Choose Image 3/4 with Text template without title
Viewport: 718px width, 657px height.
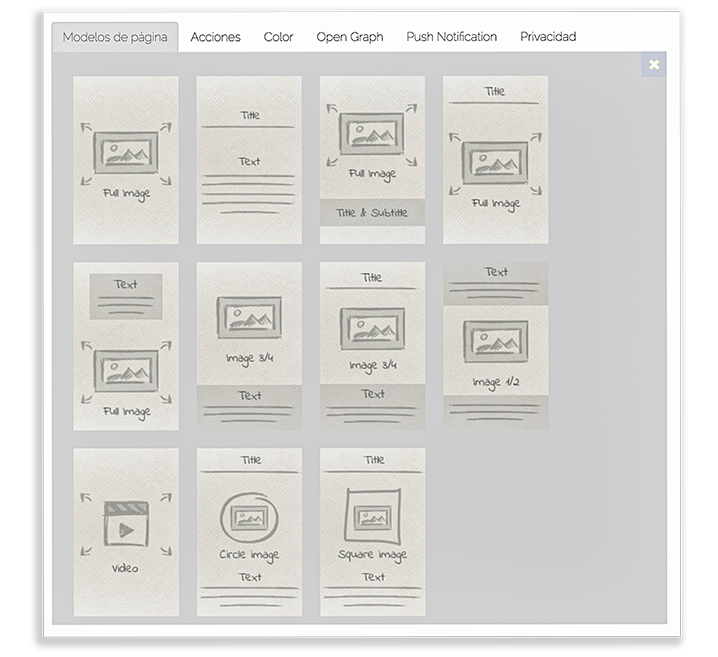[249, 346]
